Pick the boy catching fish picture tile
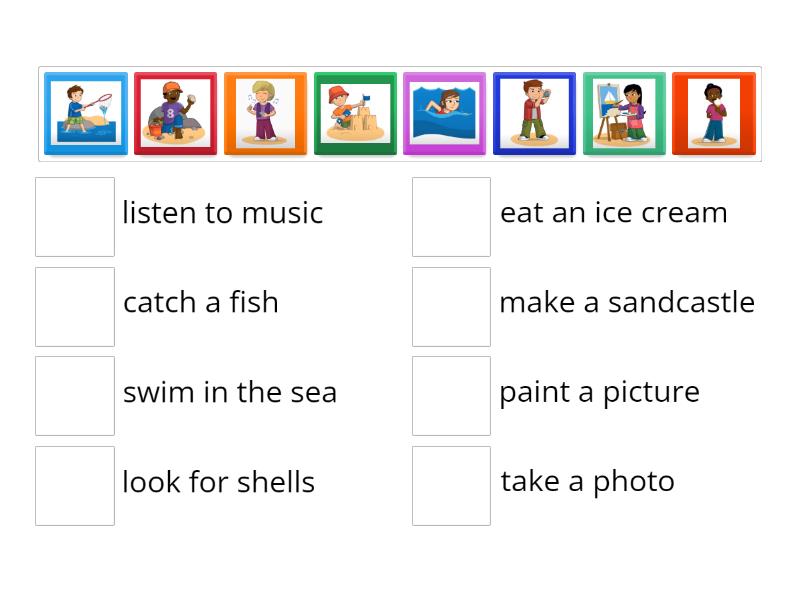 (86, 114)
